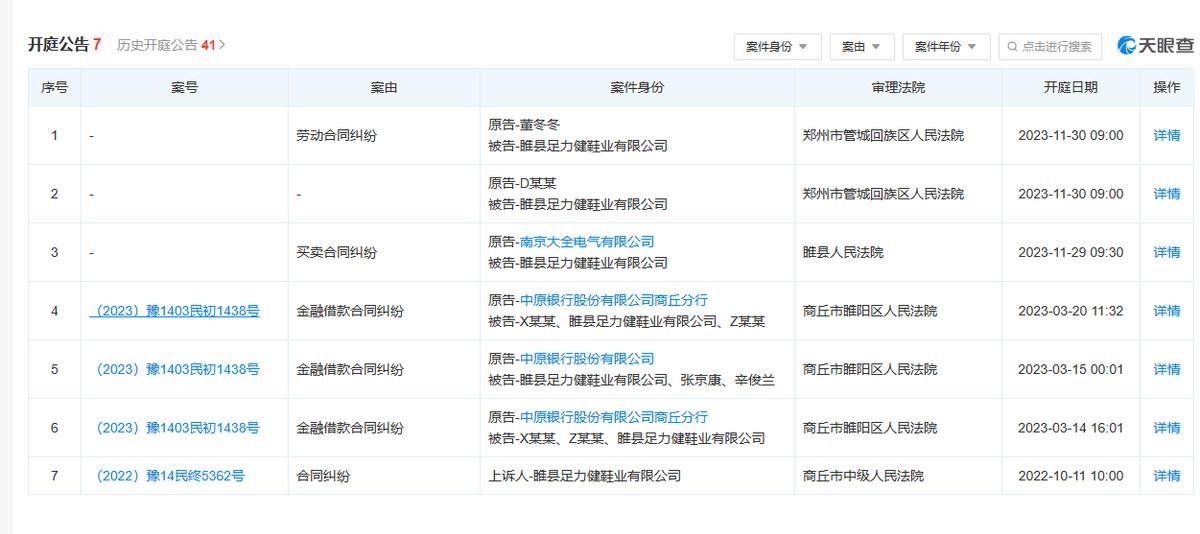Select the 开庭公告 7 tab
Screen dimensions: 1200x534
tap(64, 45)
